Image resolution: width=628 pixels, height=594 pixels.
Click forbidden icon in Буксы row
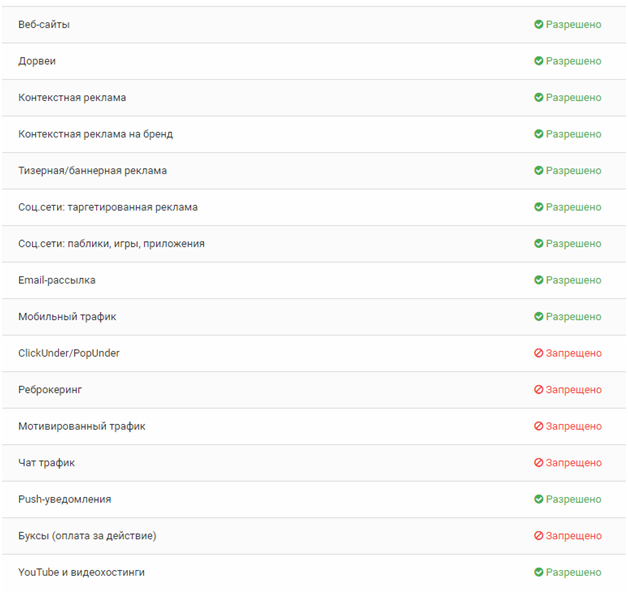(539, 536)
